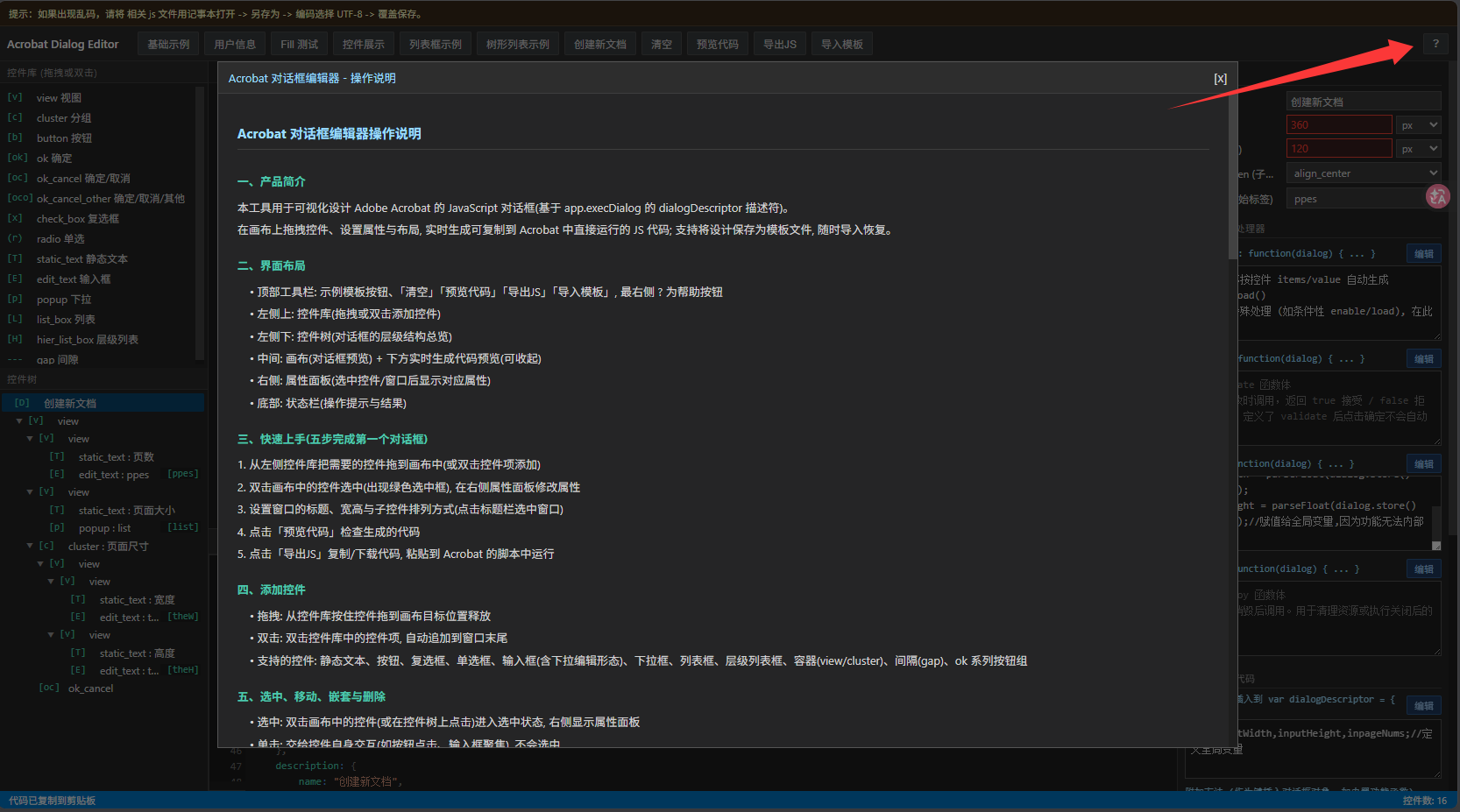Open the px unit dropdown beside 360

pyautogui.click(x=1419, y=125)
